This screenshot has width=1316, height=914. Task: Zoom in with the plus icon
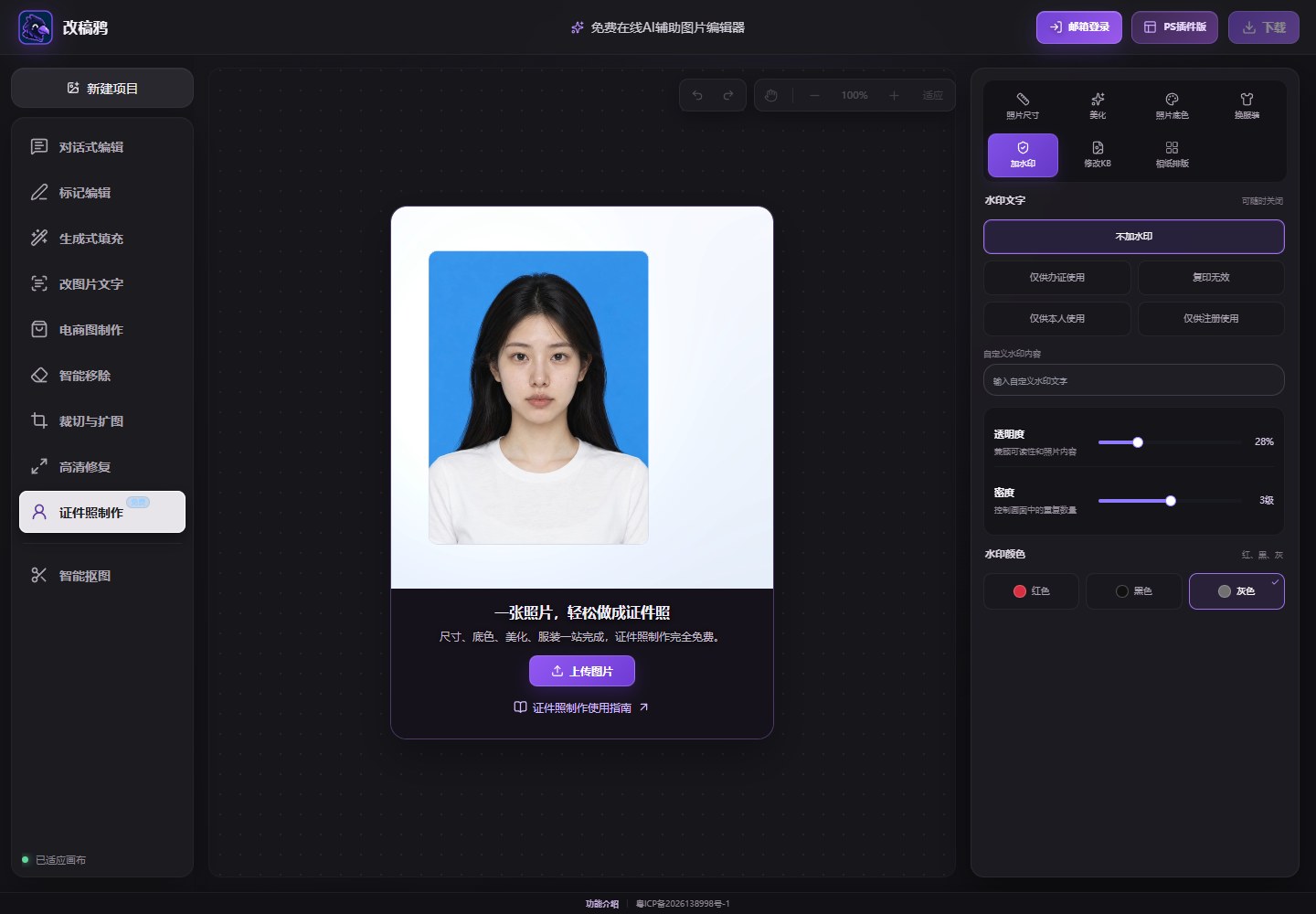click(x=894, y=95)
